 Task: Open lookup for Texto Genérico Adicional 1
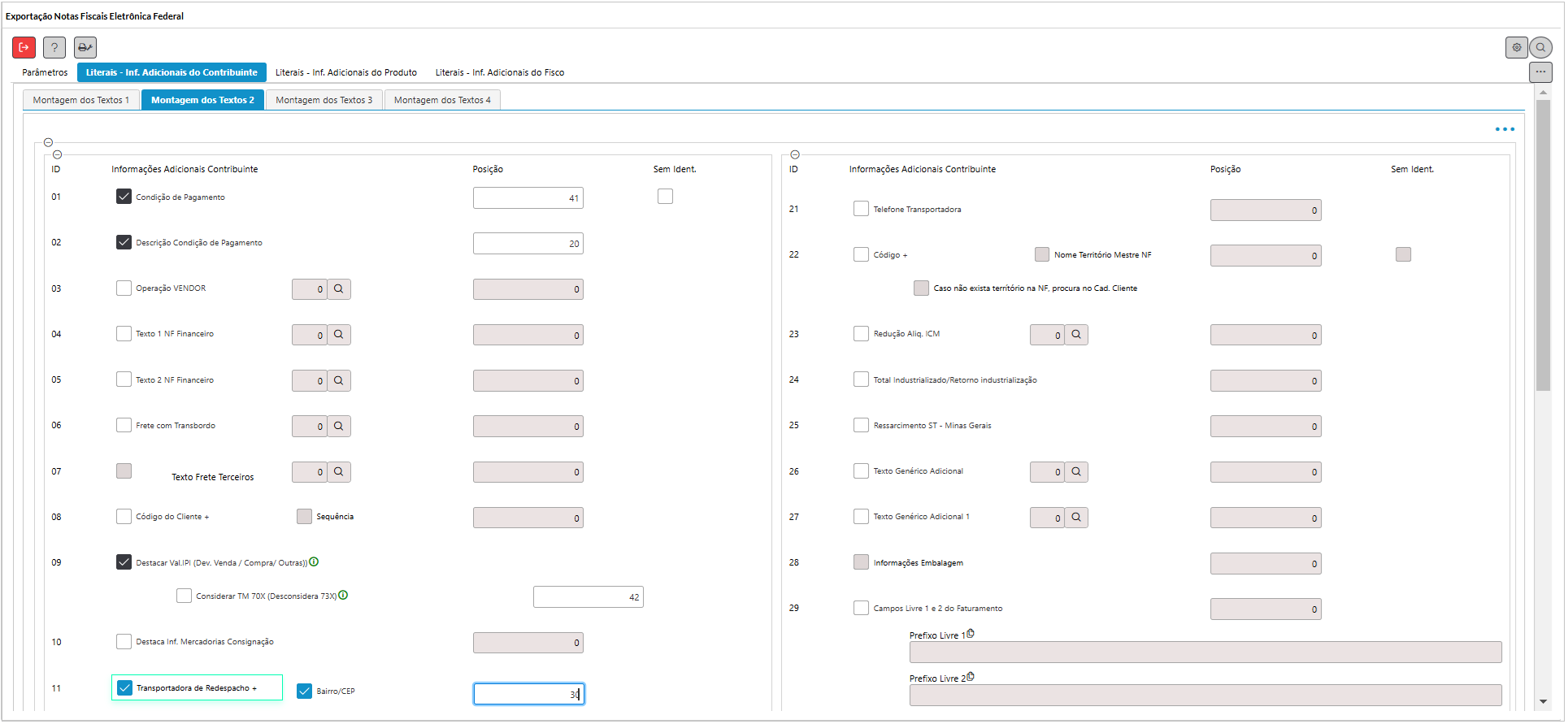coord(1076,518)
